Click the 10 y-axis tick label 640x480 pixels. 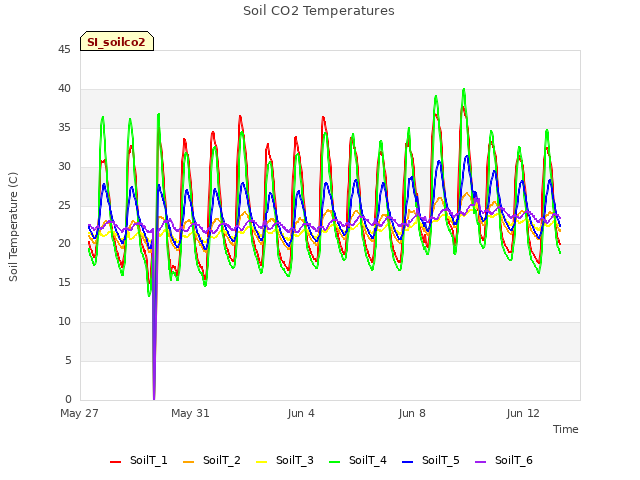tap(64, 322)
